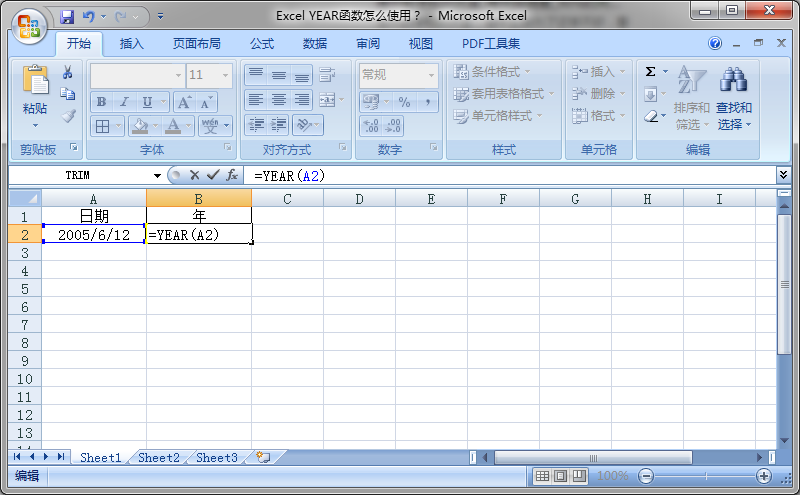The height and width of the screenshot is (495, 800).
Task: Insert a new worksheet tab icon
Action: [x=263, y=457]
